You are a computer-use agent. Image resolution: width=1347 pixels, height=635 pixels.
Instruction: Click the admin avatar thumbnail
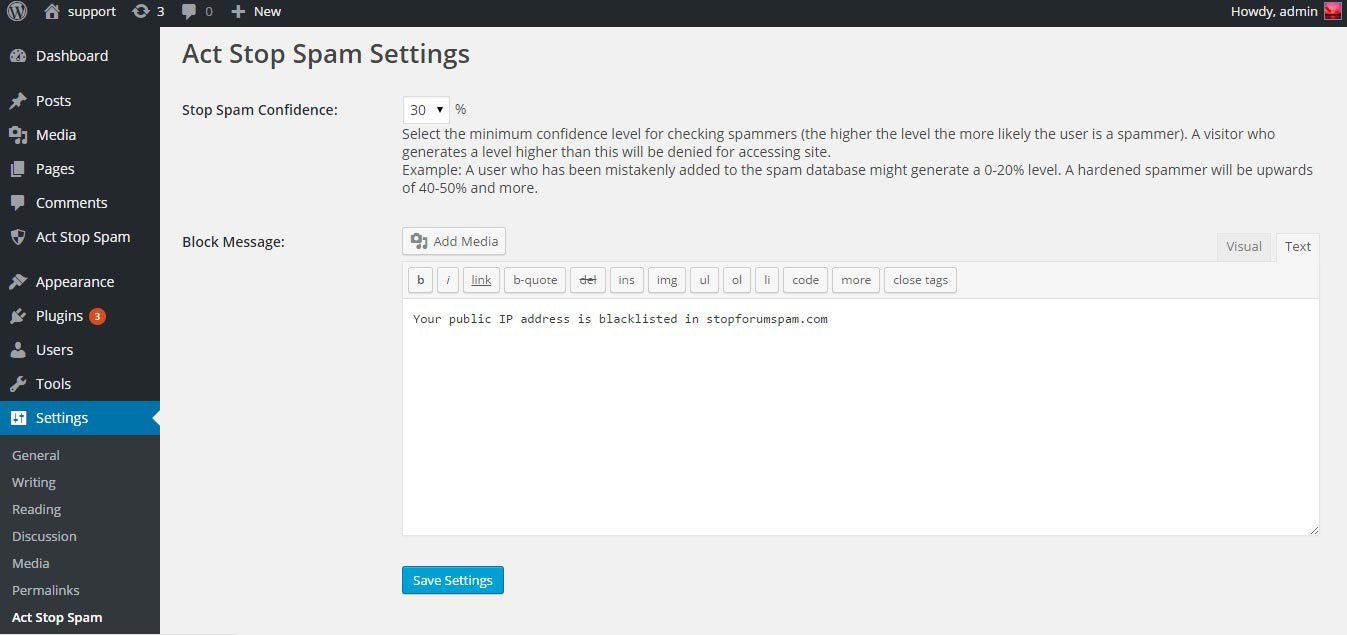tap(1332, 12)
